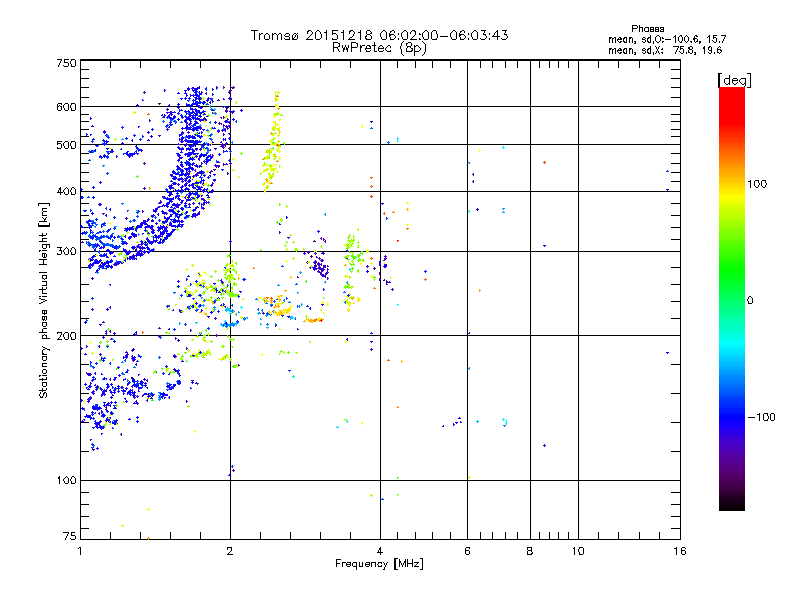Click the y-axis tick label '100'
This screenshot has width=800, height=600.
[66, 481]
